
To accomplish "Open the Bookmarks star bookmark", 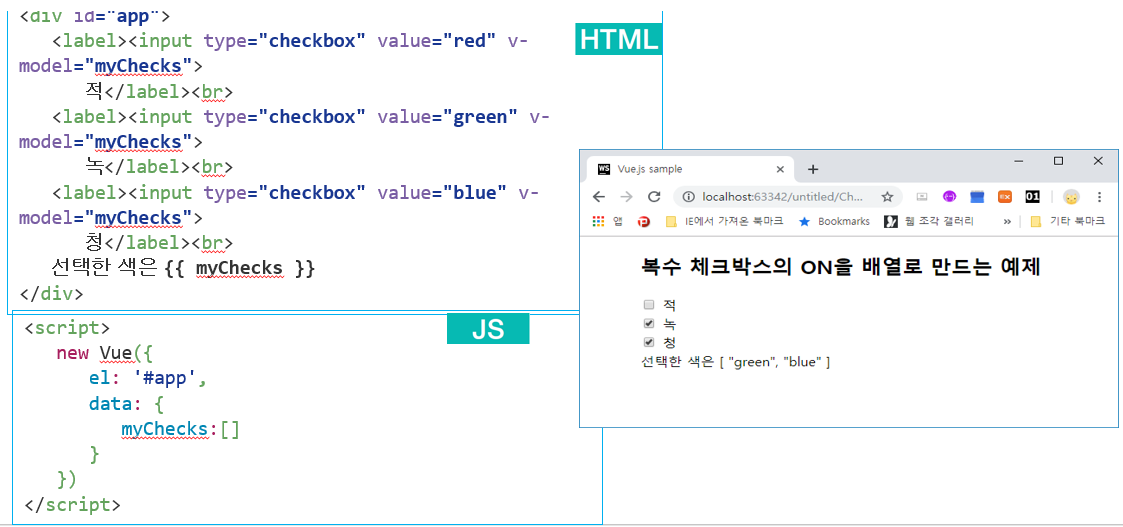I will tap(834, 222).
